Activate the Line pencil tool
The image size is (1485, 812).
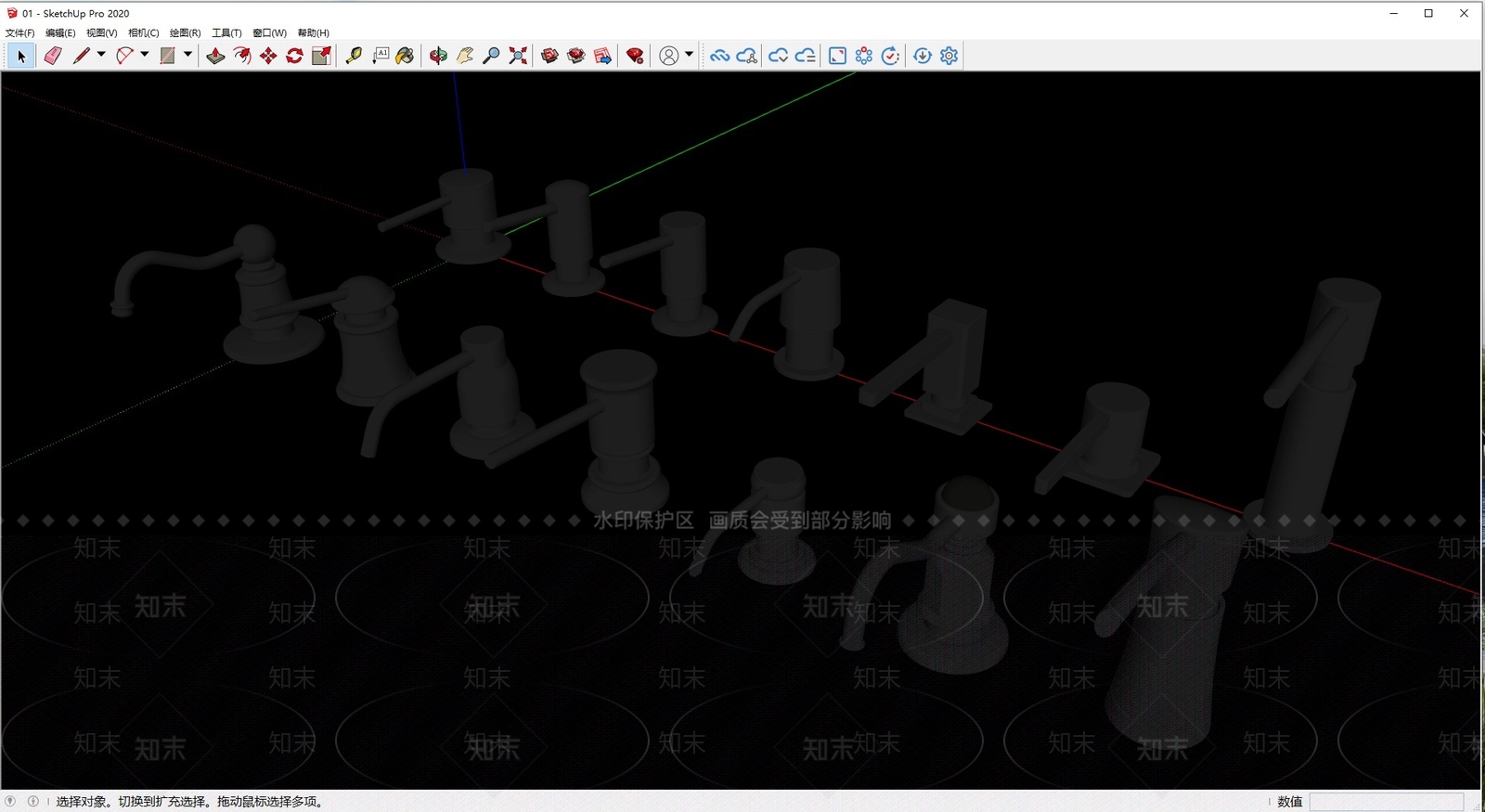(82, 56)
